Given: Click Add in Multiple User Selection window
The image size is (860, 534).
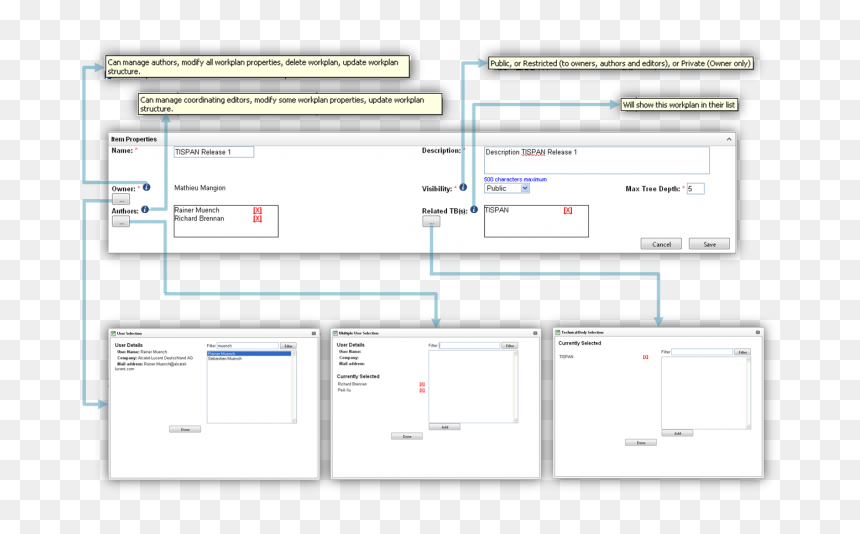Looking at the screenshot, I should pyautogui.click(x=444, y=427).
